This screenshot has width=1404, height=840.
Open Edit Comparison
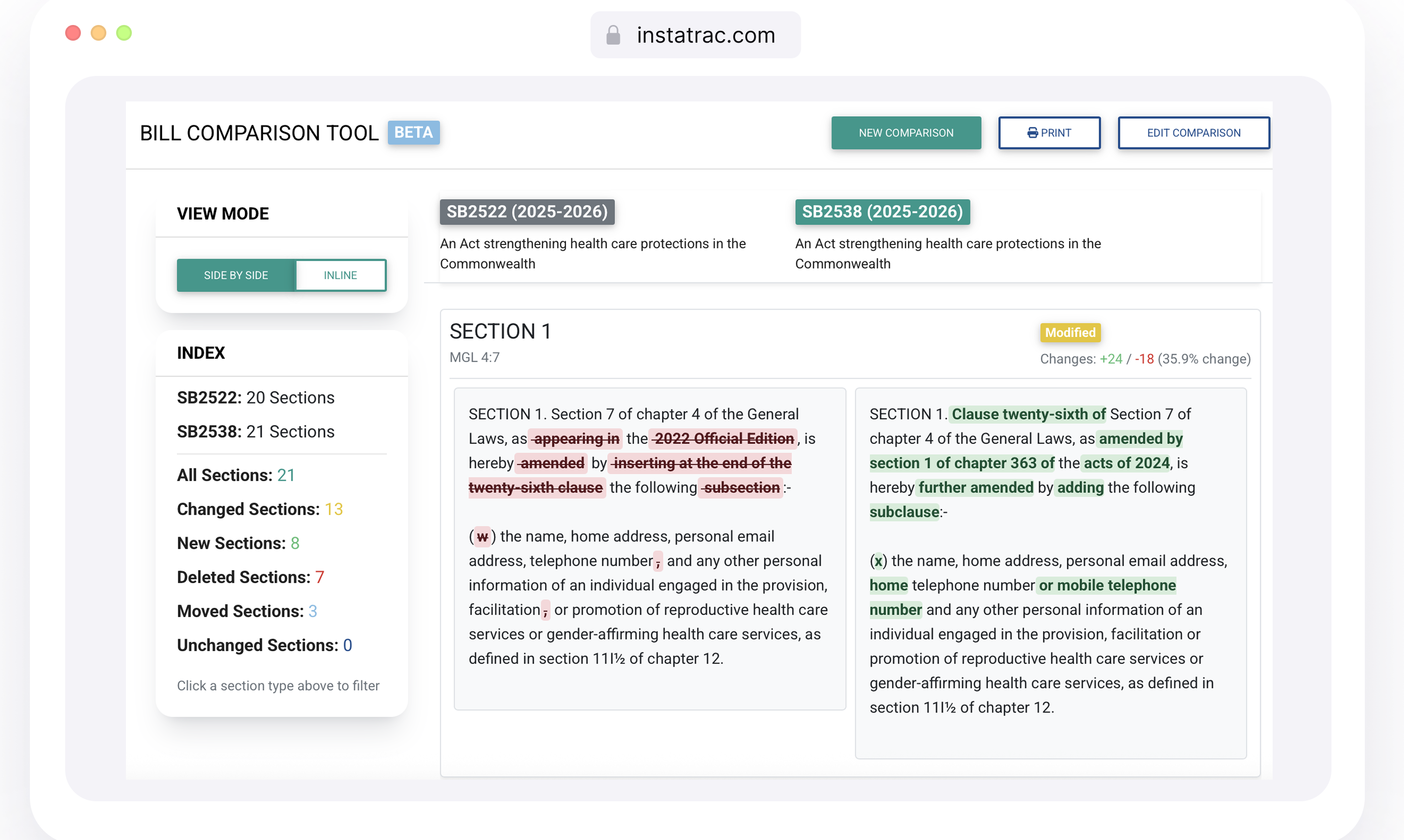1193,132
